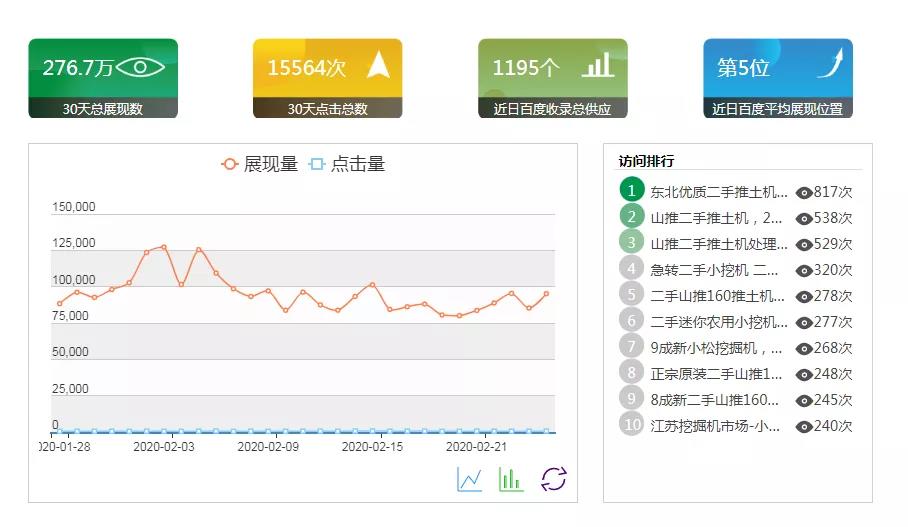This screenshot has height=527, width=908.
Task: Open 8成新二手山推160 ranking entry
Action: tap(715, 400)
